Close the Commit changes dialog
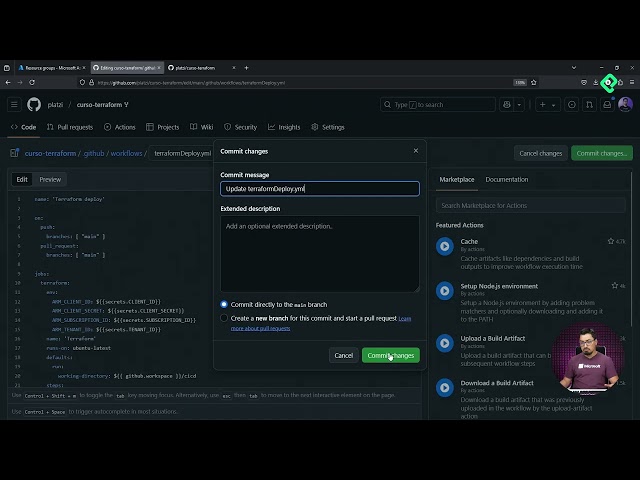 coord(416,151)
